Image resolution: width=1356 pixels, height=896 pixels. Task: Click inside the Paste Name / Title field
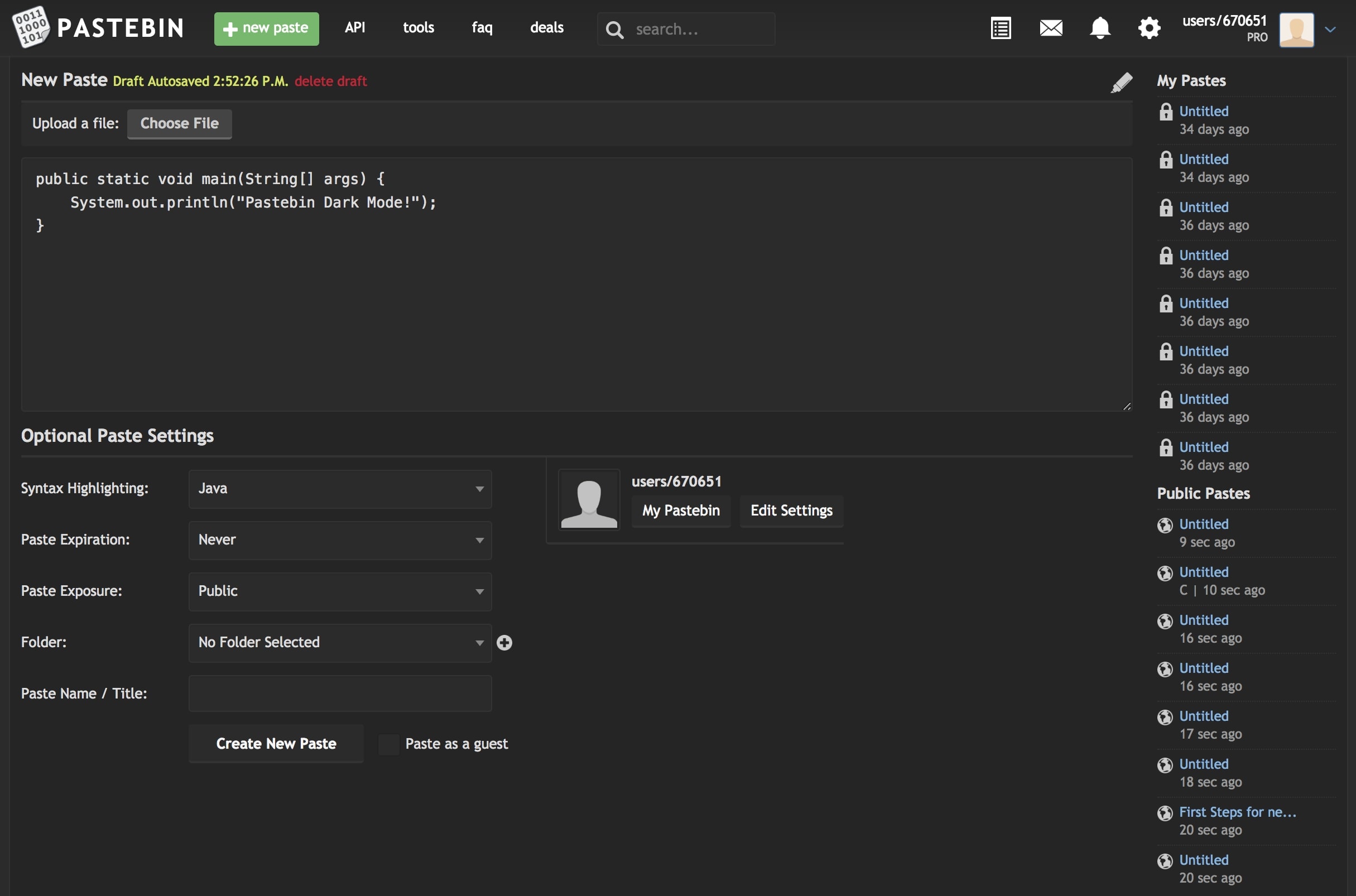339,693
